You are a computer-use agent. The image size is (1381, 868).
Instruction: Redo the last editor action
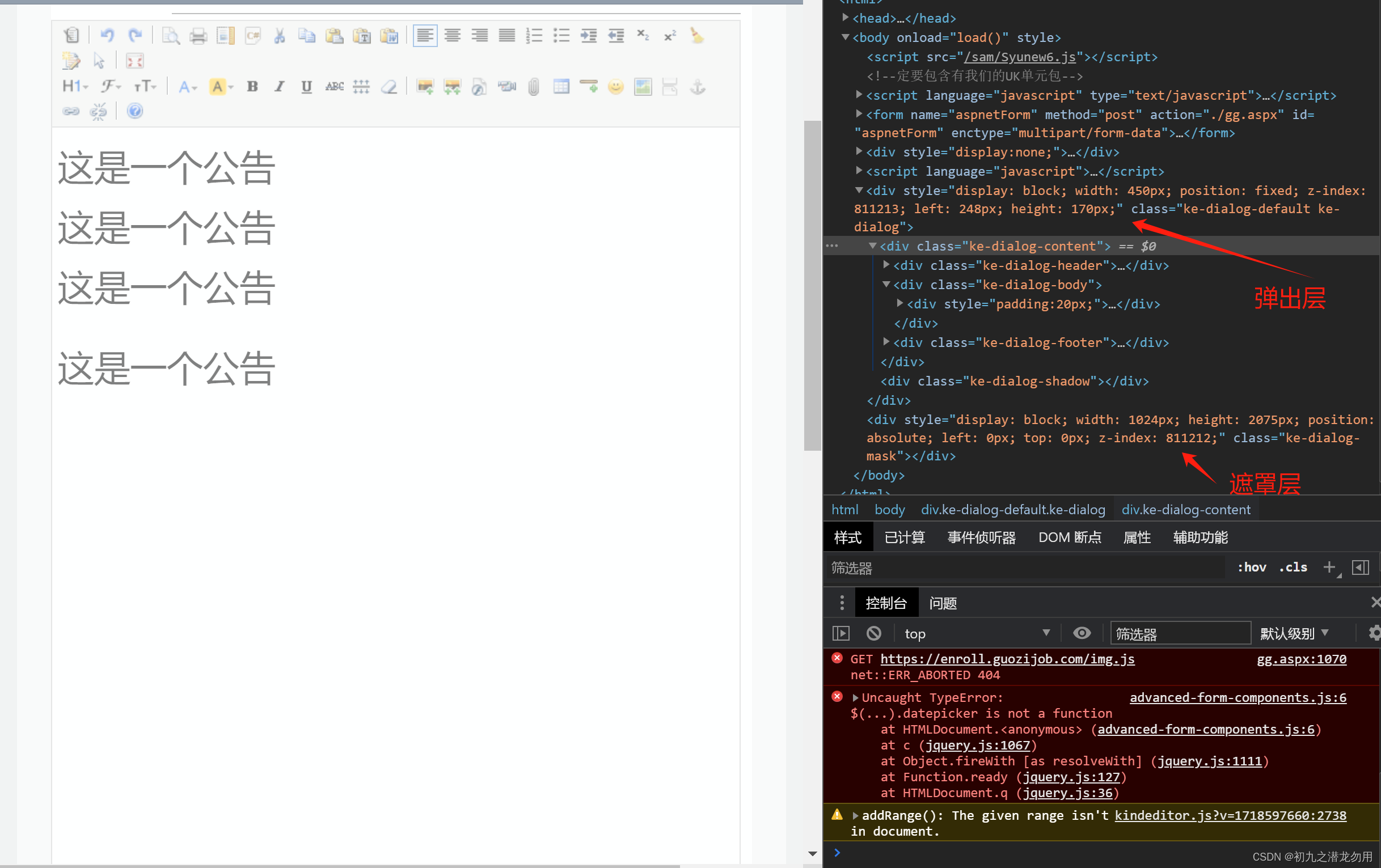pos(135,36)
